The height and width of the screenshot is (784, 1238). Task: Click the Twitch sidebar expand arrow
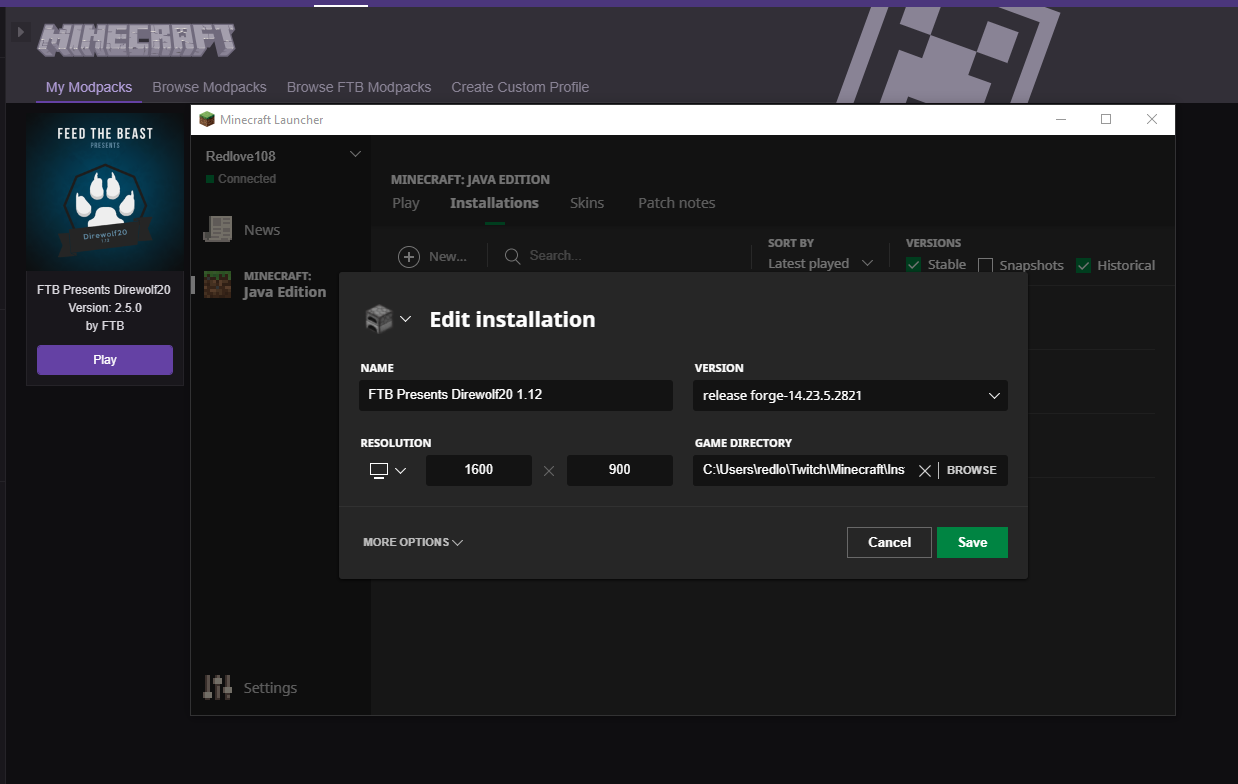pos(20,33)
